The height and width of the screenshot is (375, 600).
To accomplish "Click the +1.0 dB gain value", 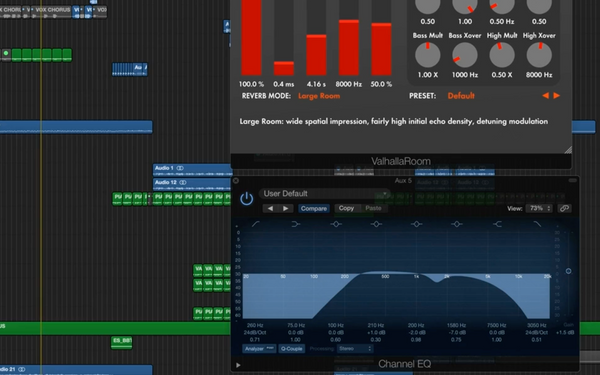I will [x=376, y=333].
